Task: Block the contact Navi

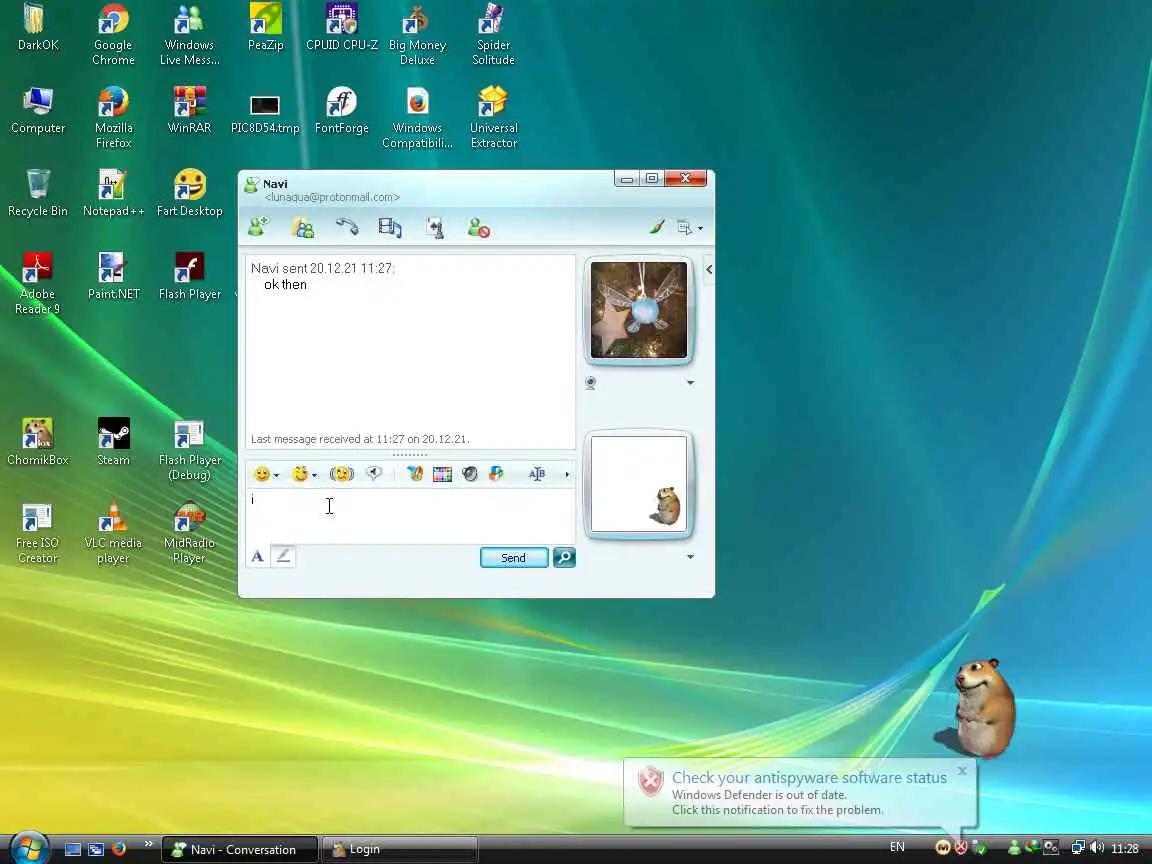Action: pos(479,228)
